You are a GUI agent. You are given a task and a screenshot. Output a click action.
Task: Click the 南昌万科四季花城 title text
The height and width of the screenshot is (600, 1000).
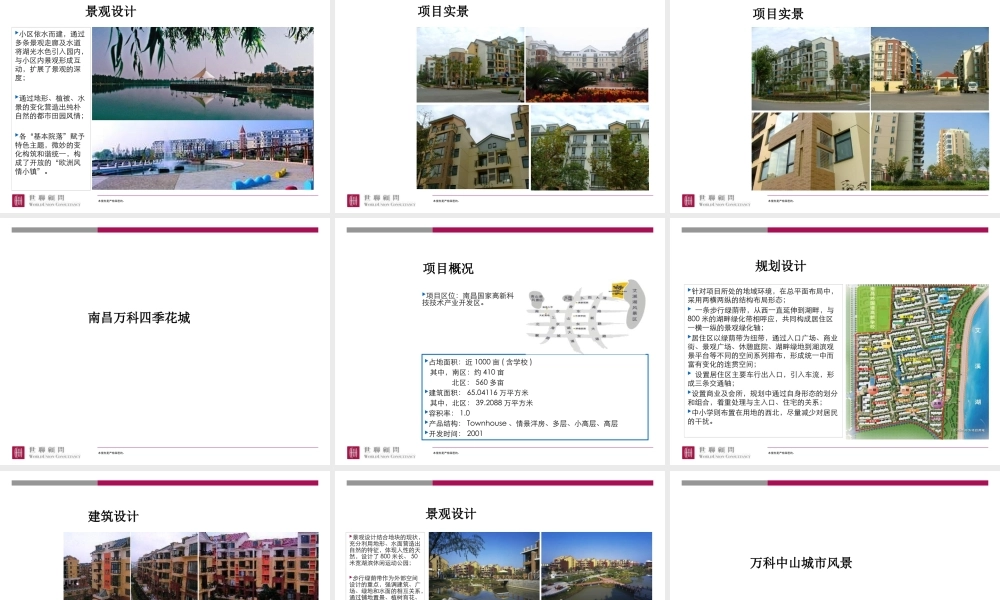139,318
